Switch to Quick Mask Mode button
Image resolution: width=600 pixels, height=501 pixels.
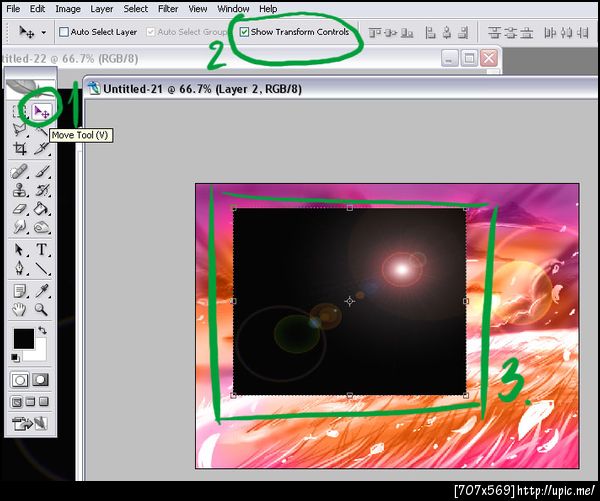tap(41, 380)
